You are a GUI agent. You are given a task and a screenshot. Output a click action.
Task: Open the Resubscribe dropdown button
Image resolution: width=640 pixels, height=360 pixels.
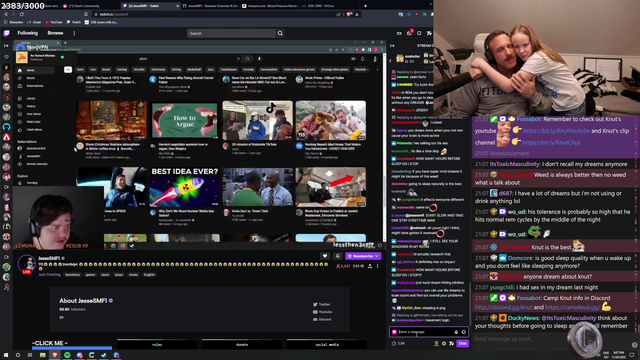[363, 256]
